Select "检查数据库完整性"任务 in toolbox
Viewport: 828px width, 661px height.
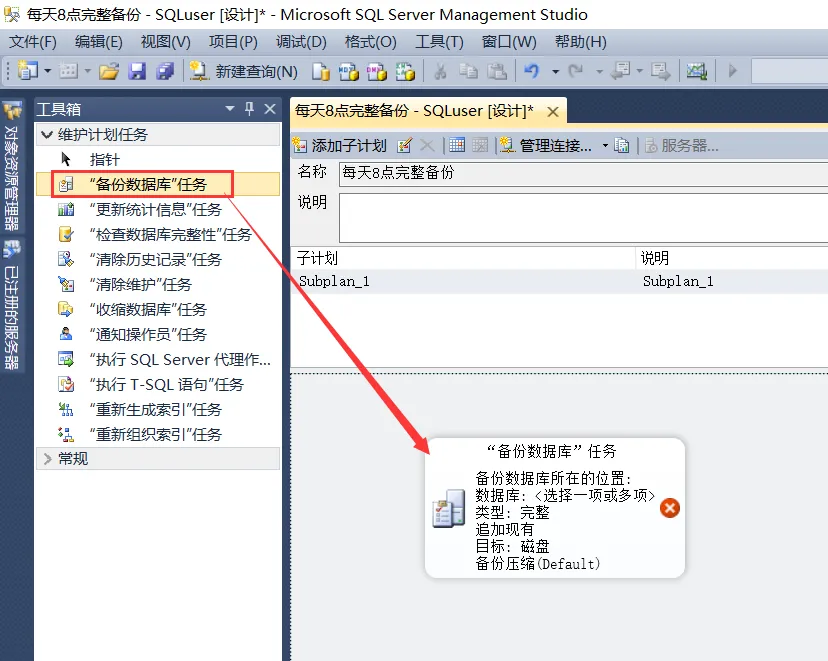click(x=158, y=234)
